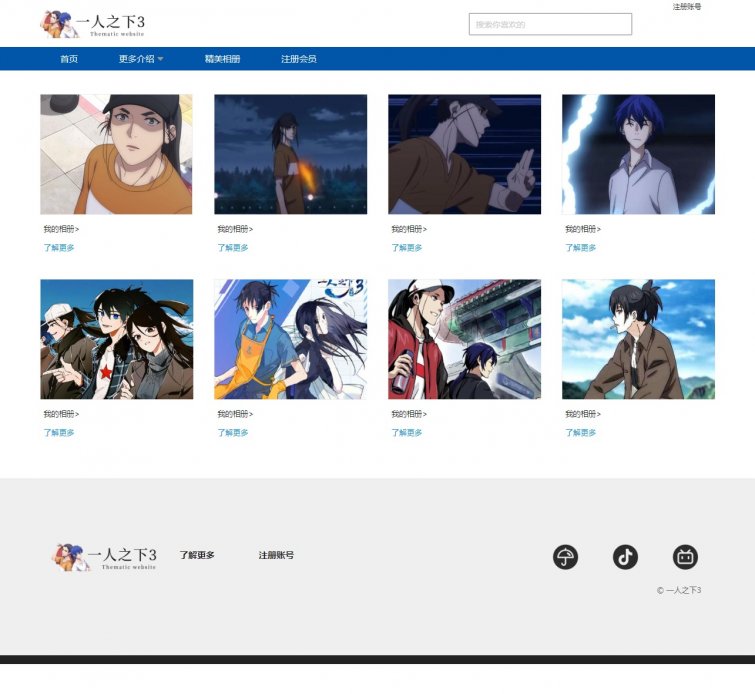Open the TikTok icon in footer

tap(625, 557)
